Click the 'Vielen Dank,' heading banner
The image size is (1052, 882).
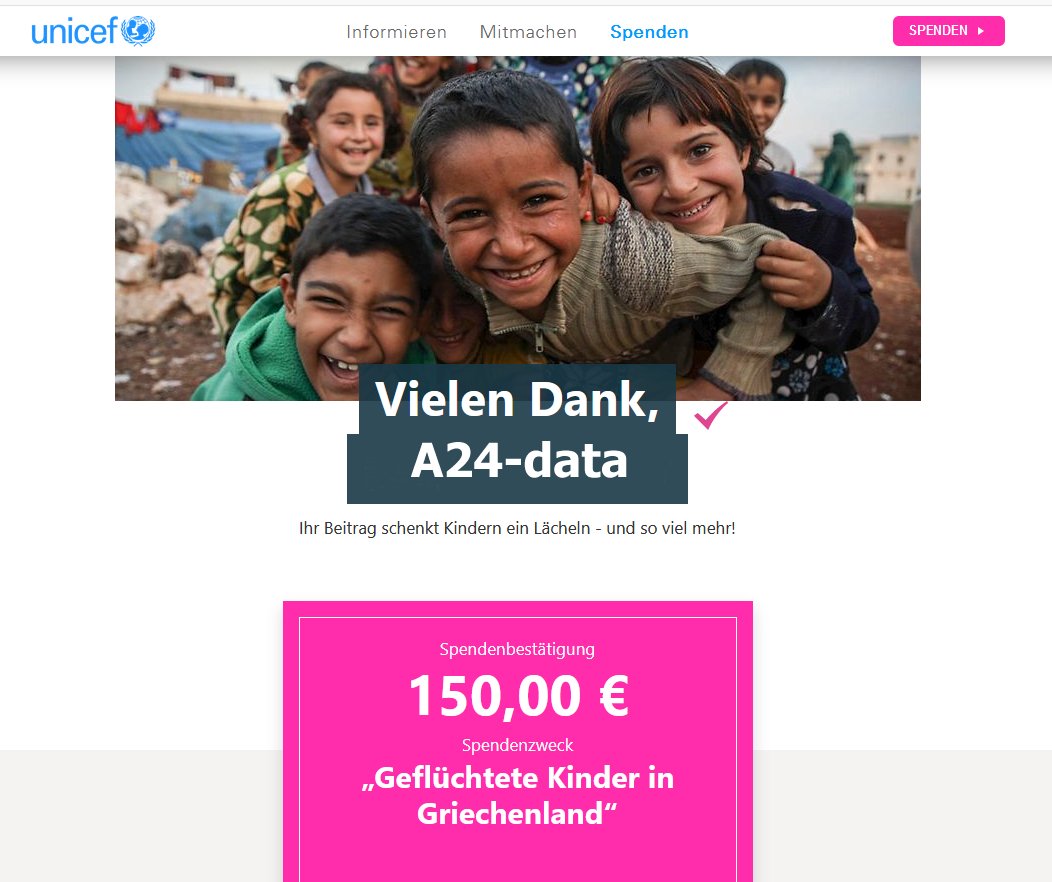point(517,400)
